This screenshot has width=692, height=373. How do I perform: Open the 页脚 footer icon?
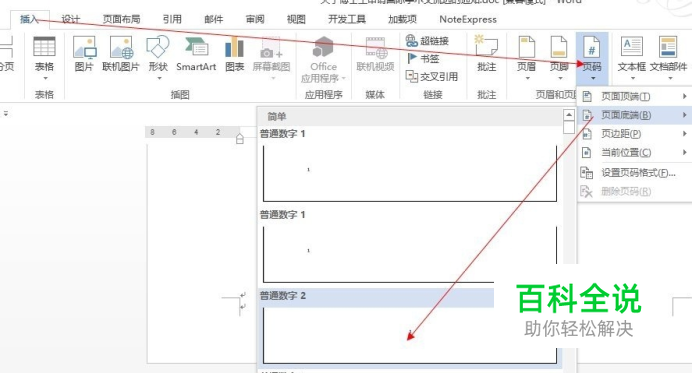[559, 47]
